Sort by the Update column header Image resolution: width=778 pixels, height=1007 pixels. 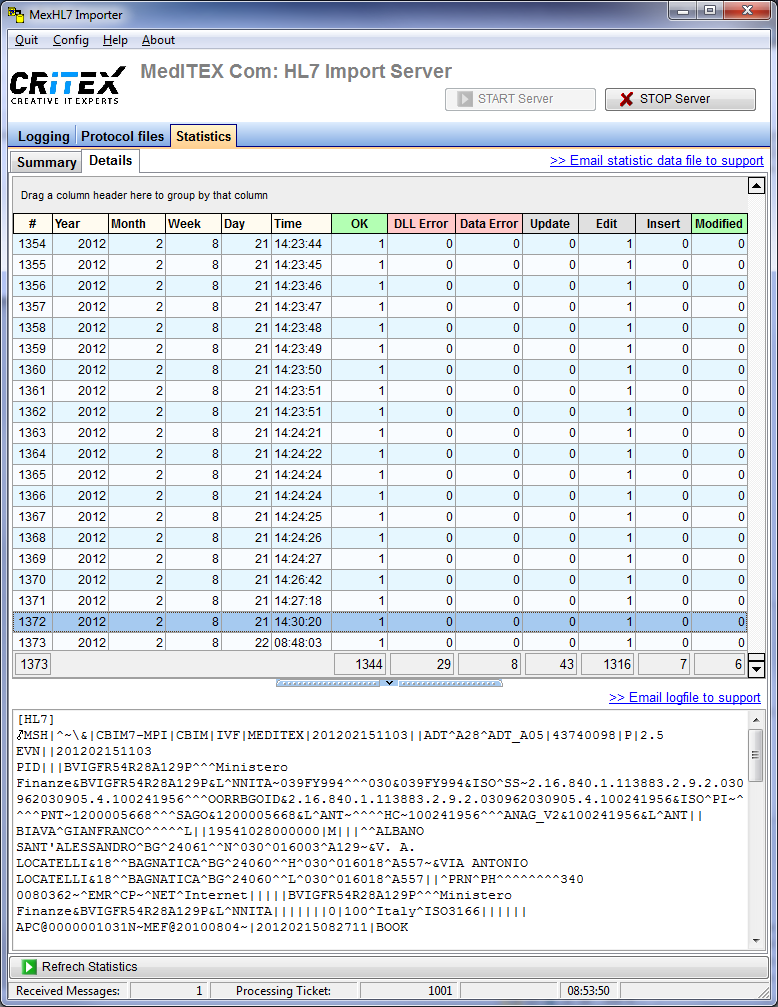coord(551,223)
